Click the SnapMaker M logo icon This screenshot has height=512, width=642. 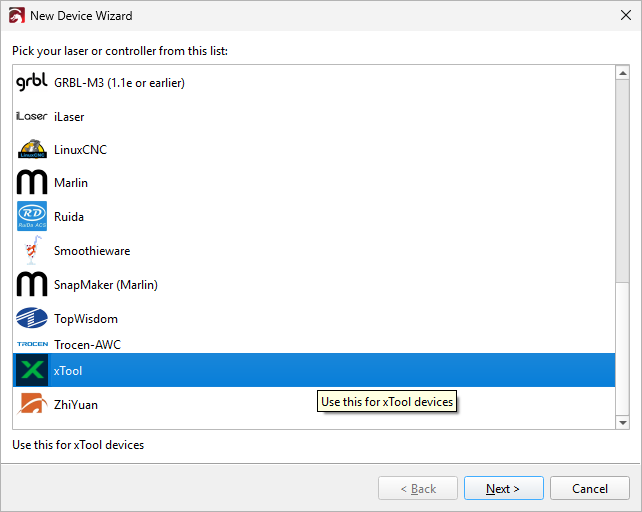tap(32, 284)
